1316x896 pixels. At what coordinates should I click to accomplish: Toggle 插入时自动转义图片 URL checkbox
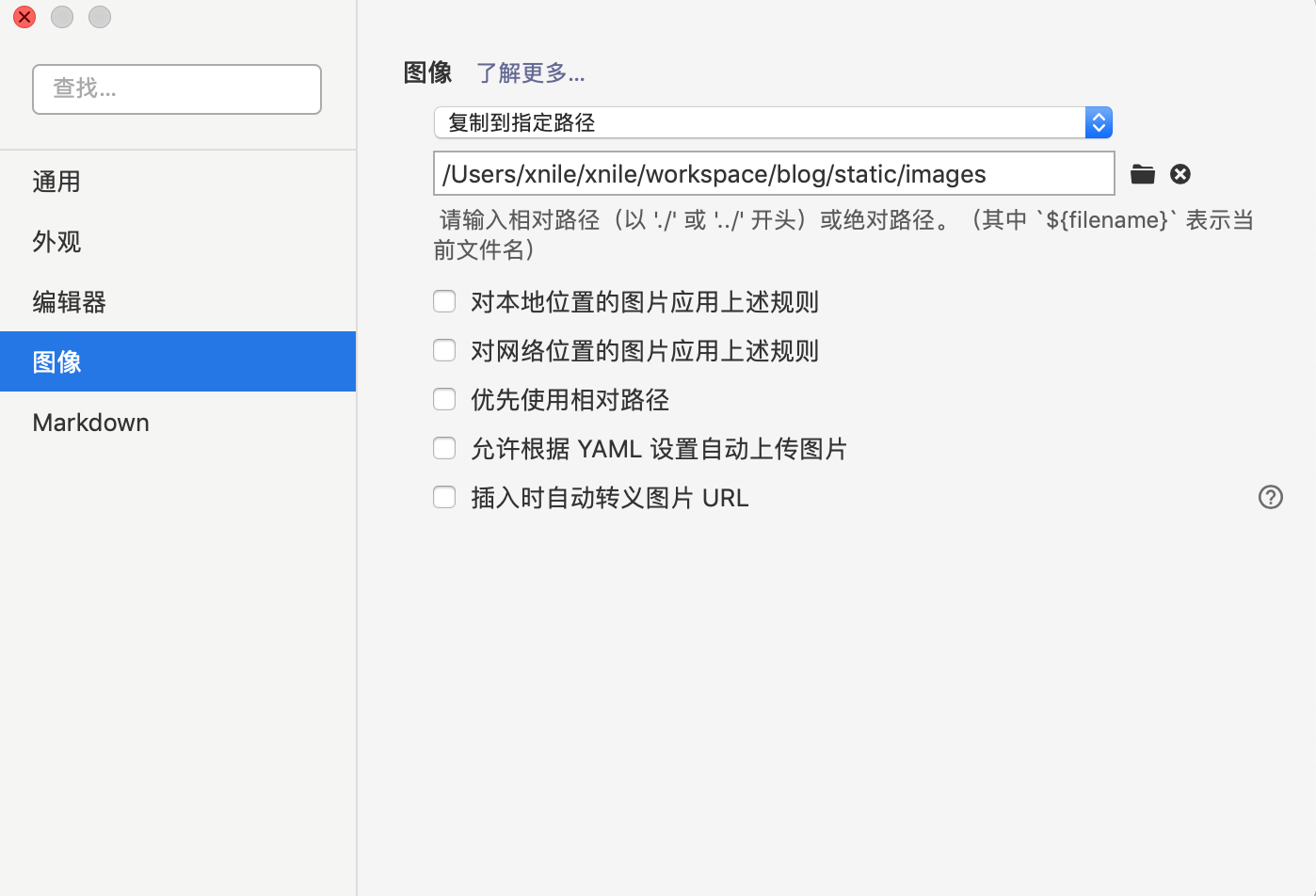(444, 497)
